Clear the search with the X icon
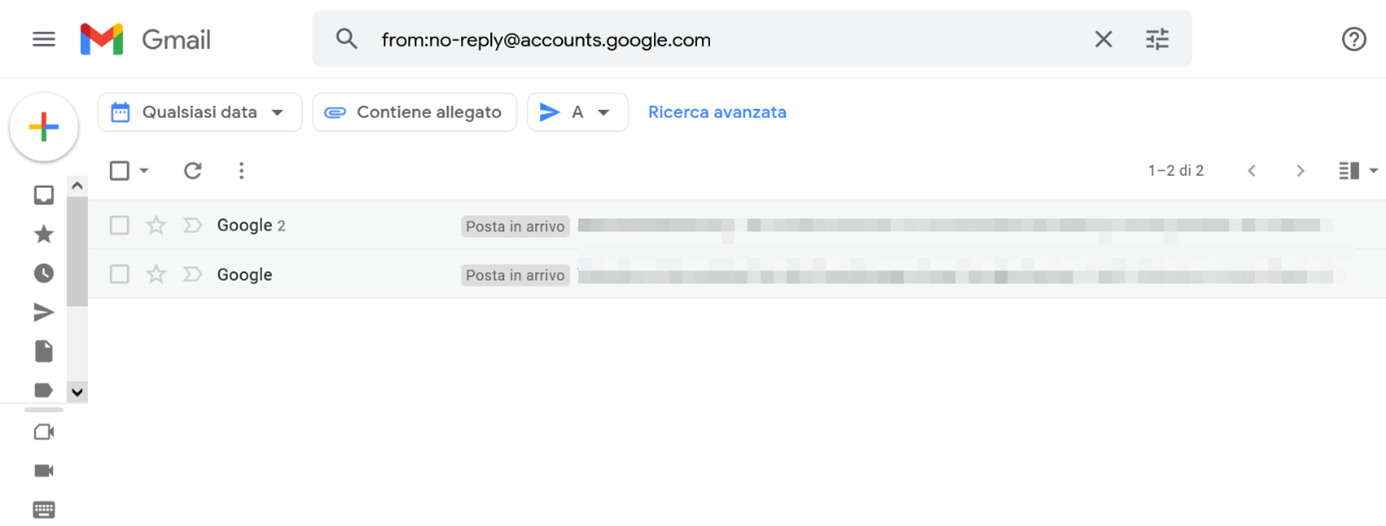Viewport: 1386px width, 526px height. point(1103,39)
